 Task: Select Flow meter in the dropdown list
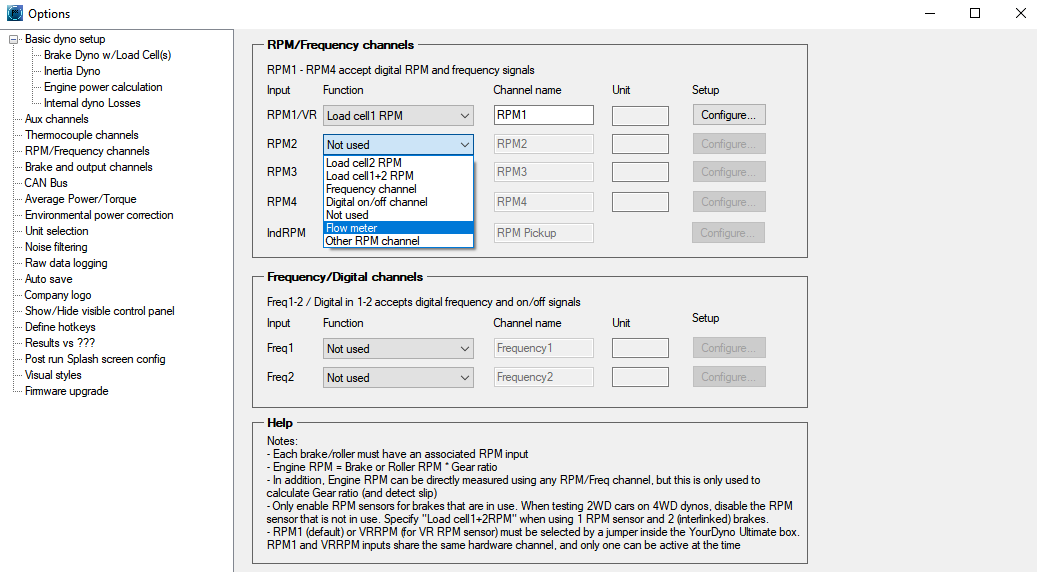coord(398,228)
